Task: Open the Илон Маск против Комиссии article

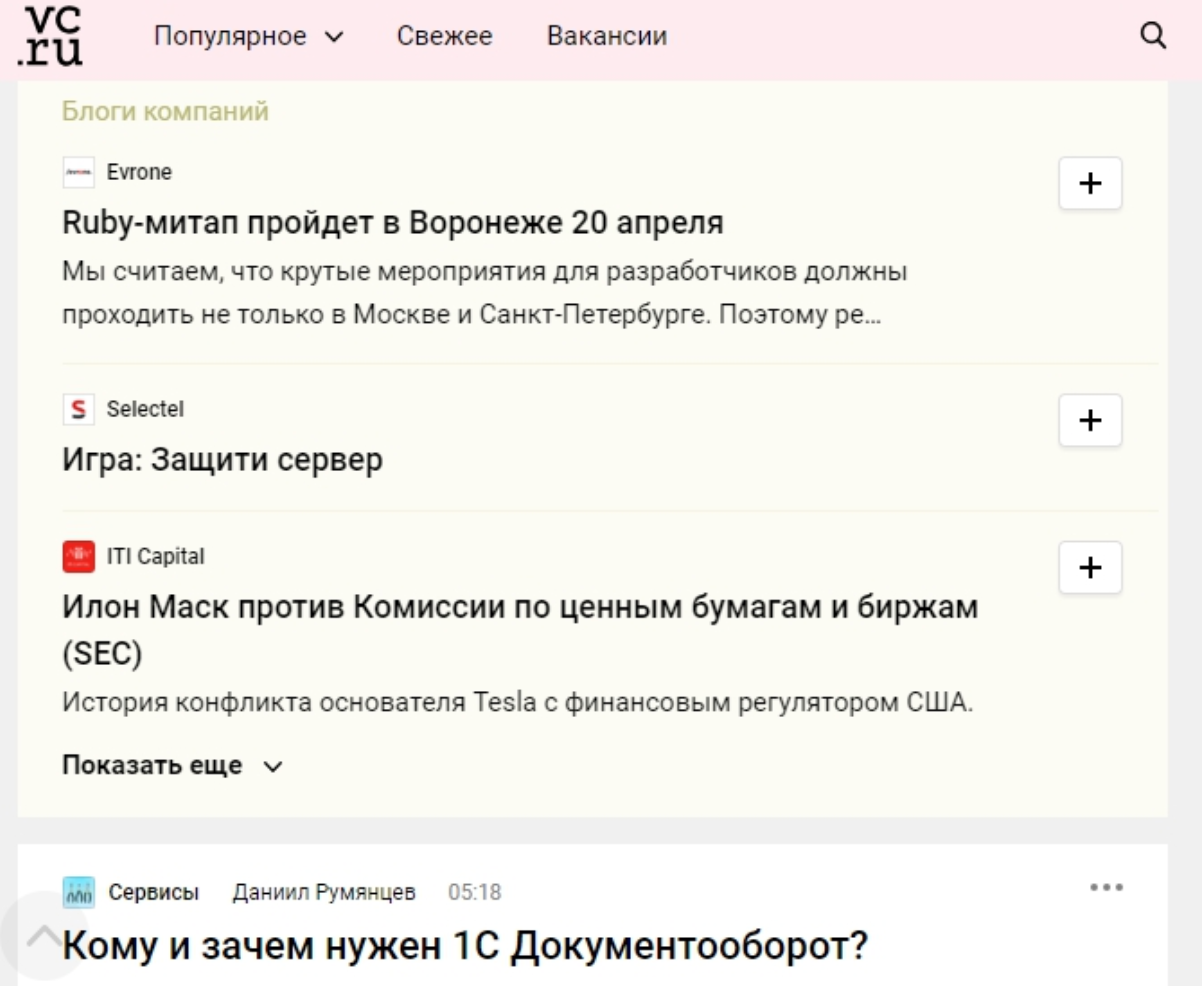Action: click(520, 607)
